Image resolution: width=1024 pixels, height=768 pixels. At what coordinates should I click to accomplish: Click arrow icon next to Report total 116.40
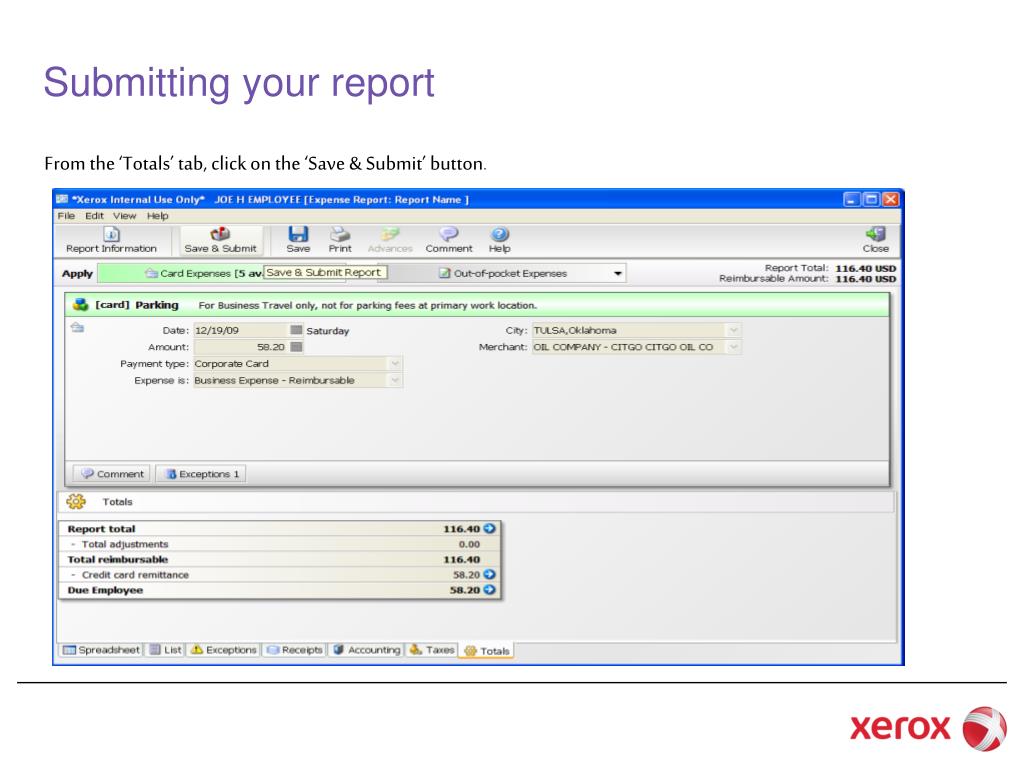point(489,528)
